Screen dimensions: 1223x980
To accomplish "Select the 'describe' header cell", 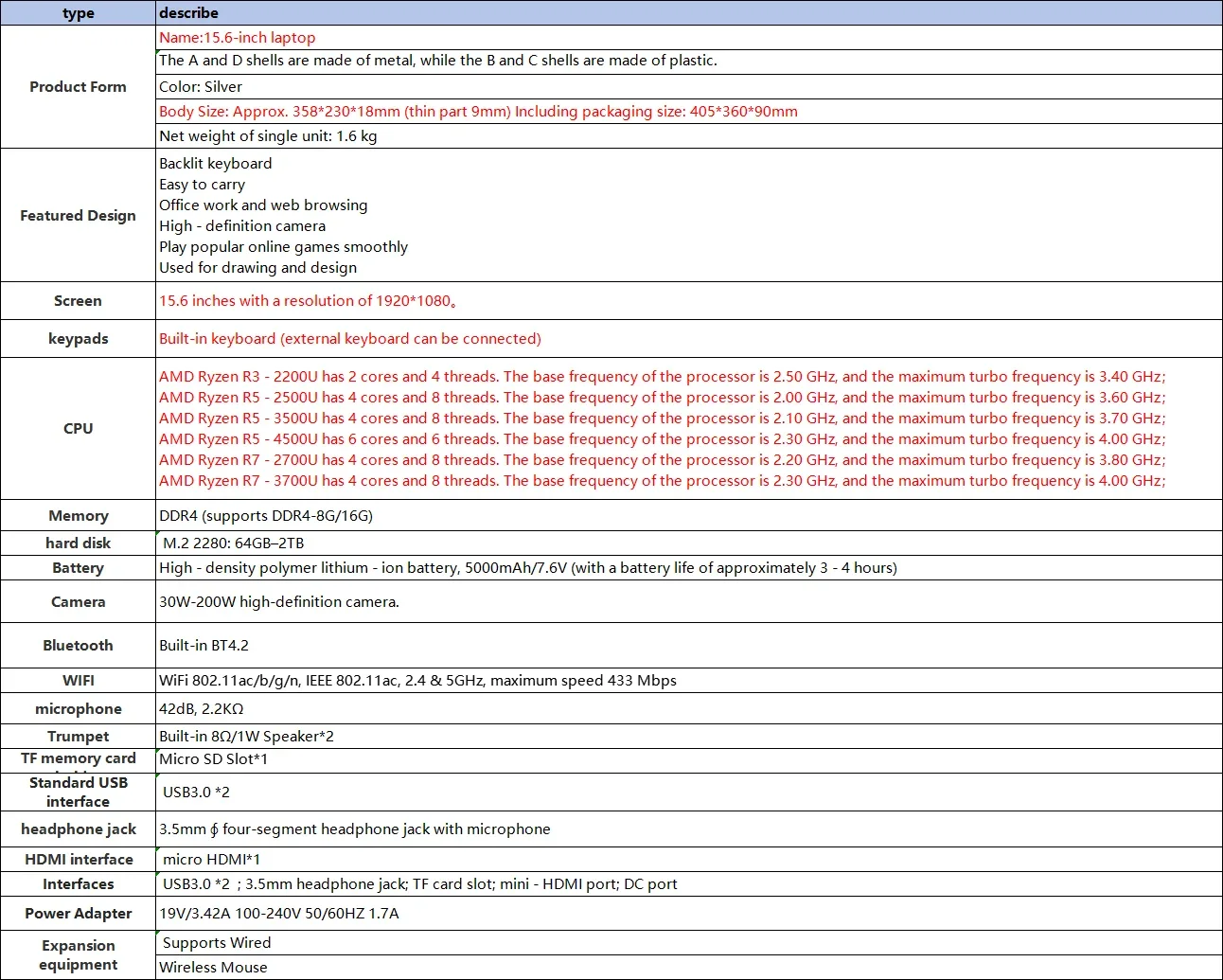I will 689,13.
